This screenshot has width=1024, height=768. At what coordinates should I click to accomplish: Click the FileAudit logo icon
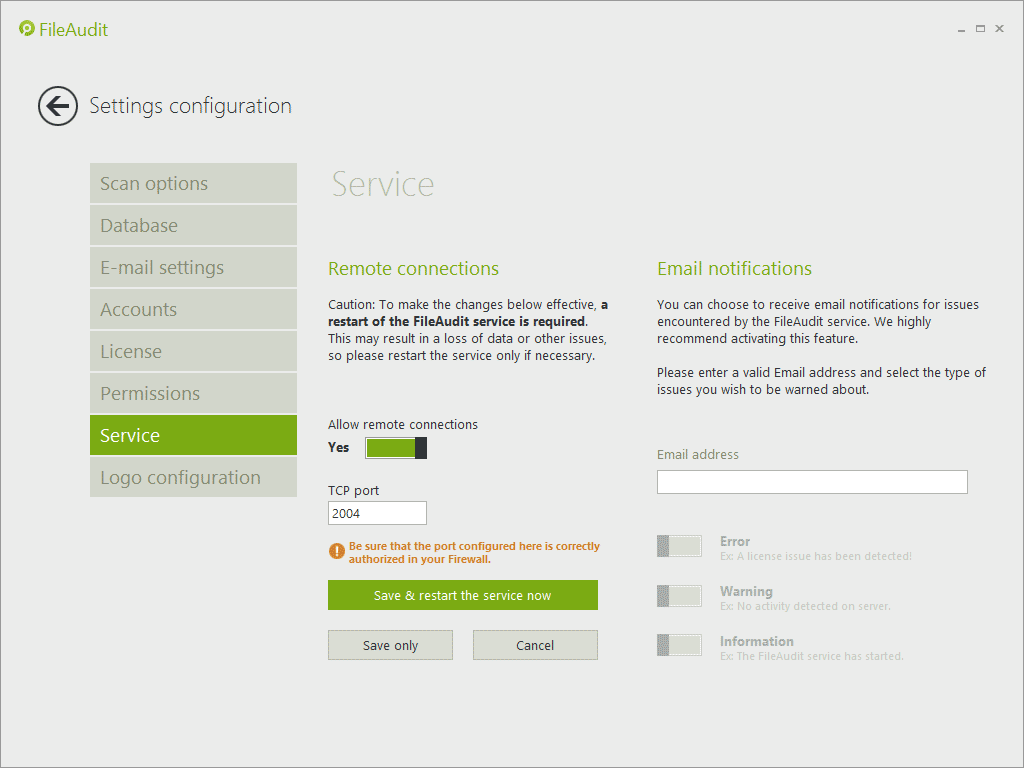[27, 29]
